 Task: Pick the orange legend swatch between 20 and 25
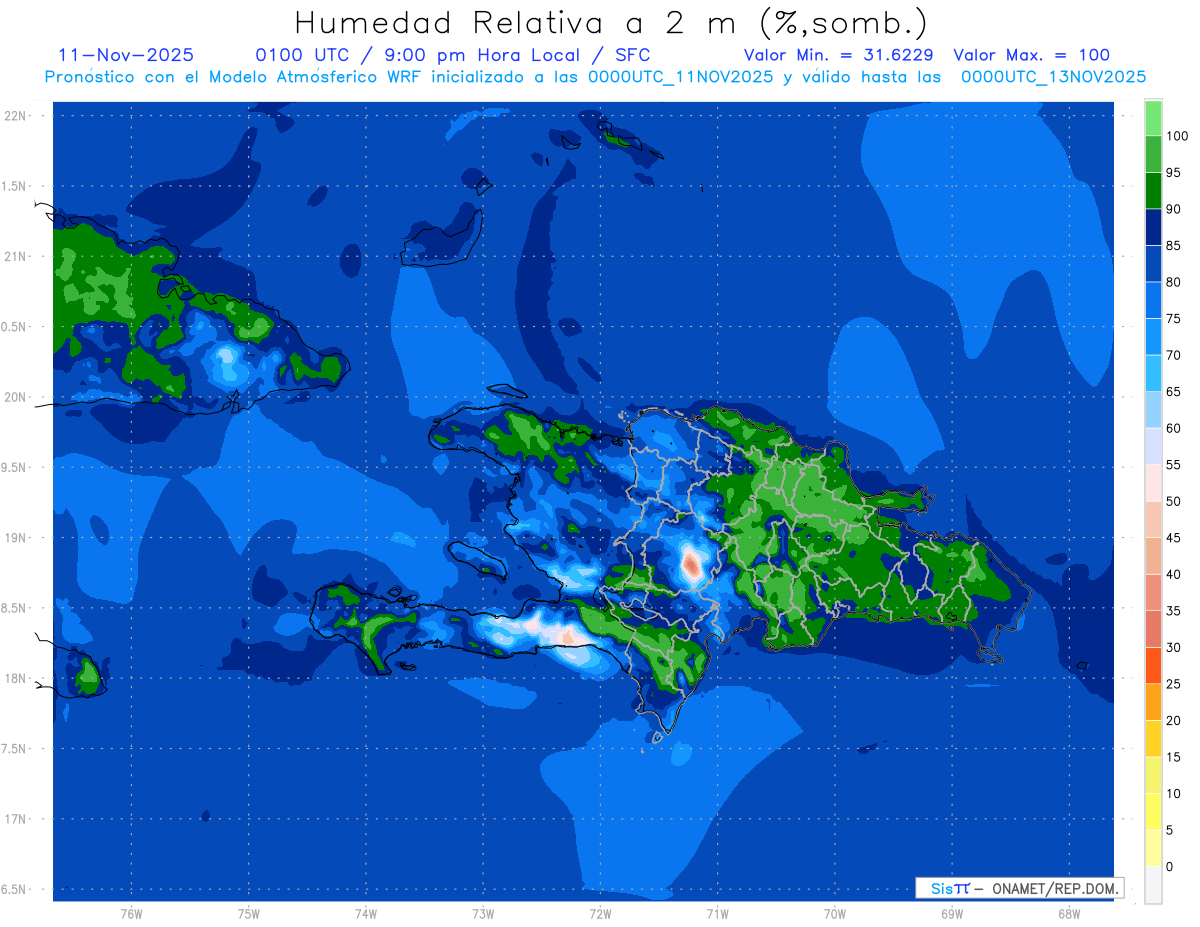(1153, 701)
